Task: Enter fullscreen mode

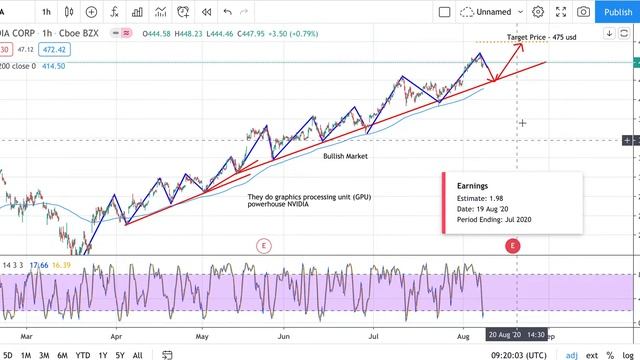Action: tap(561, 12)
